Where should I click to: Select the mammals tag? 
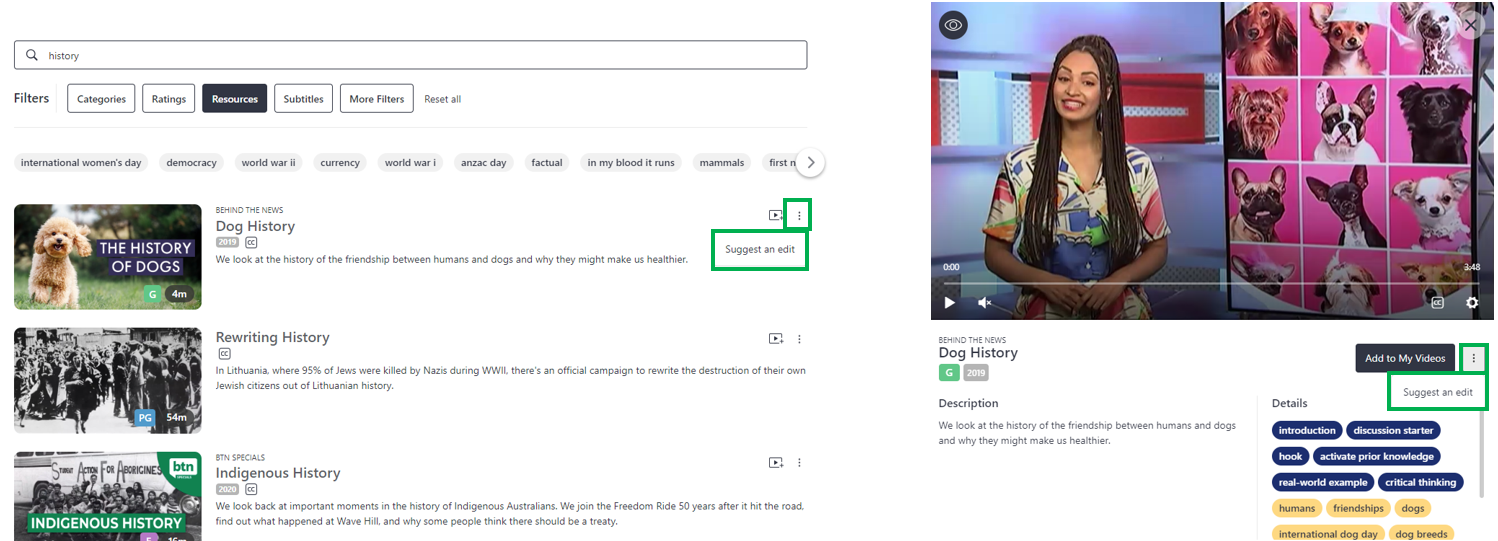(722, 162)
